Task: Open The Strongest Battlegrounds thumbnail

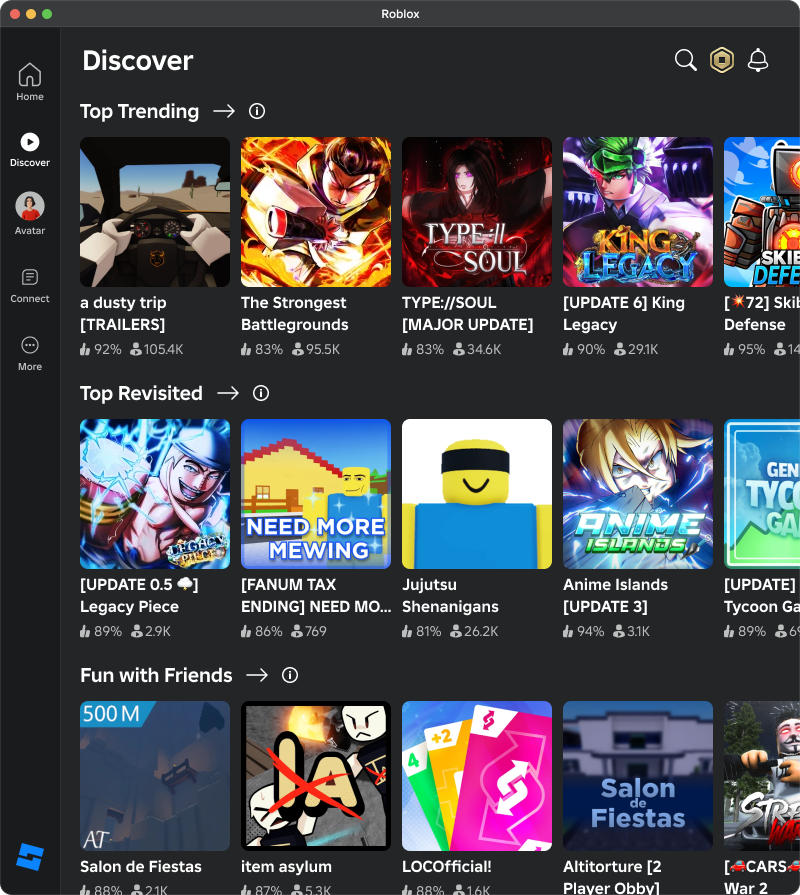Action: [316, 212]
